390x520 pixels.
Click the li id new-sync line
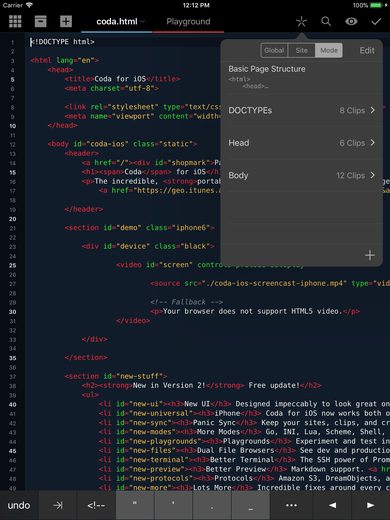(244, 423)
